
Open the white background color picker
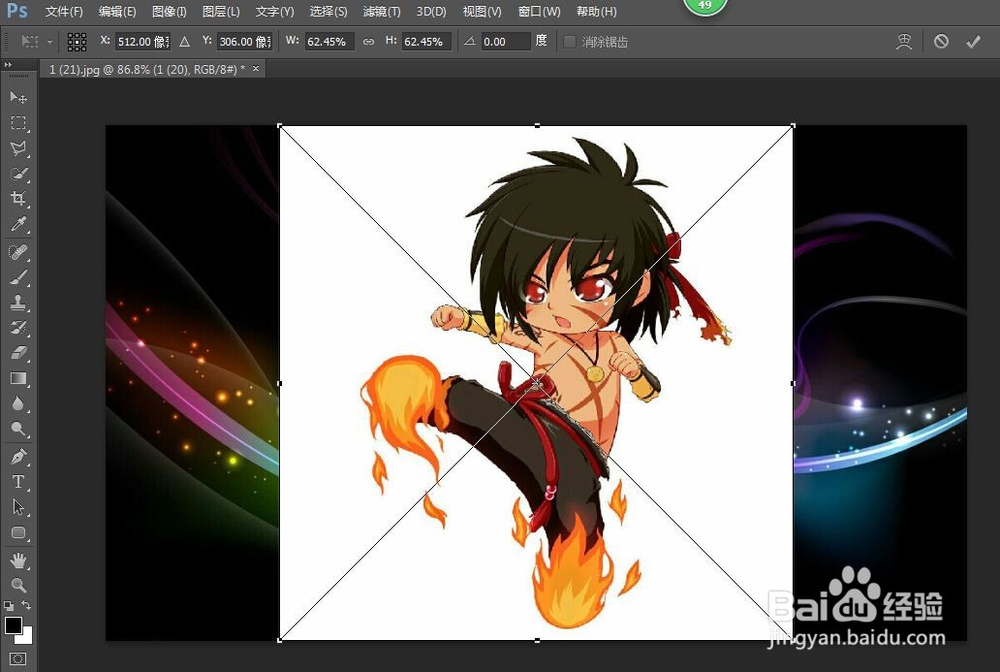(27, 637)
